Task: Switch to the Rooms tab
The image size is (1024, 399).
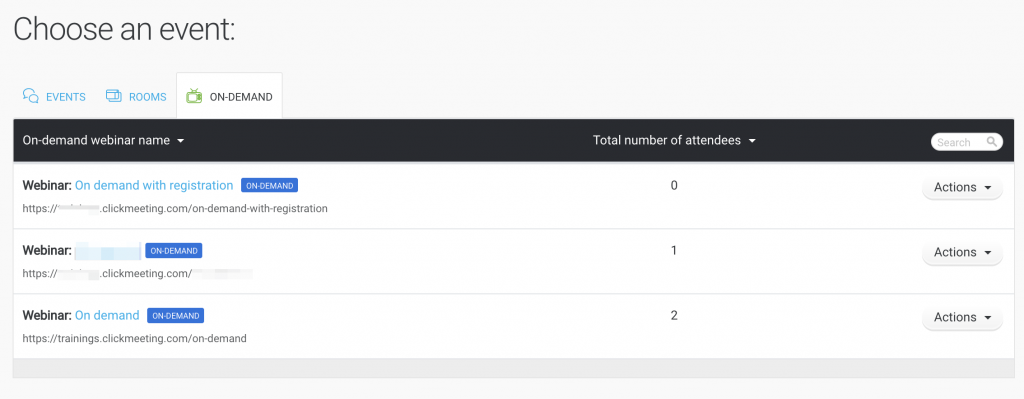Action: pyautogui.click(x=136, y=97)
